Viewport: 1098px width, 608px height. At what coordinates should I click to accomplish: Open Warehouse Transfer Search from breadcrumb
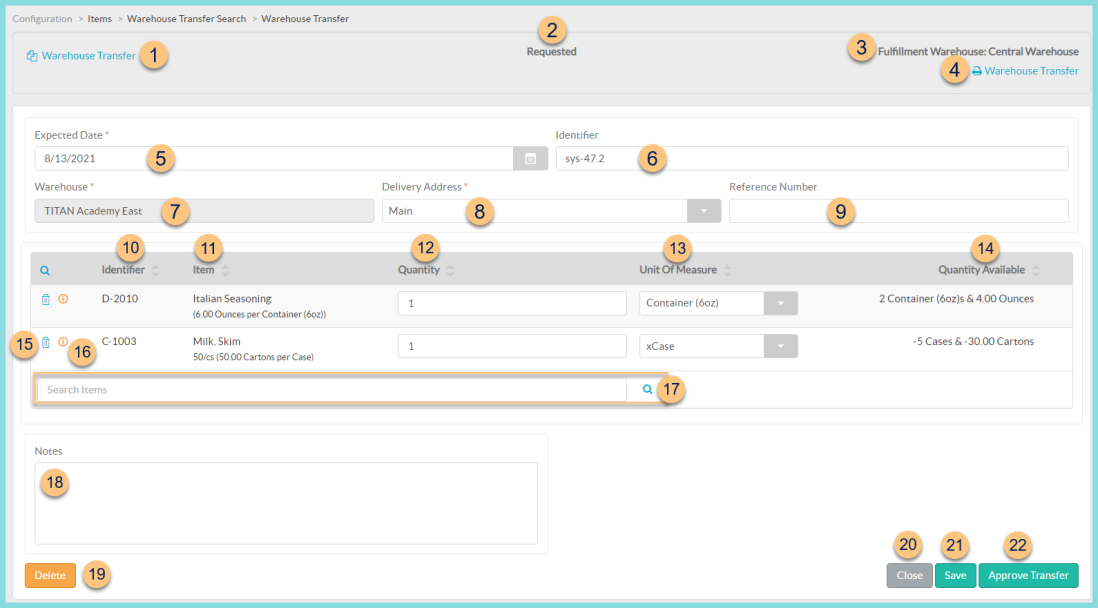(x=186, y=18)
